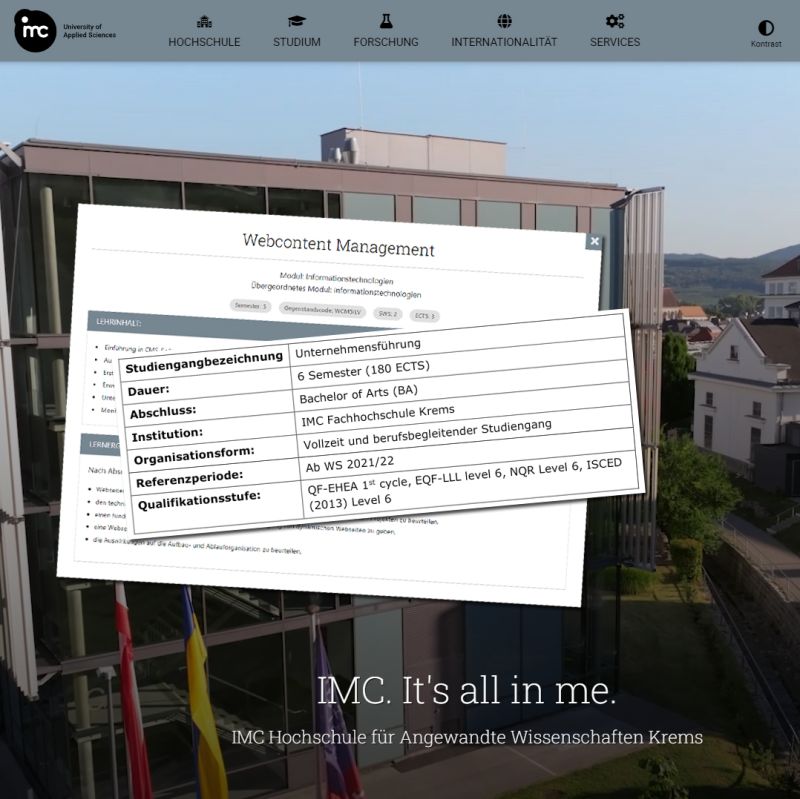Select the Semester: 5 badge

[x=251, y=306]
